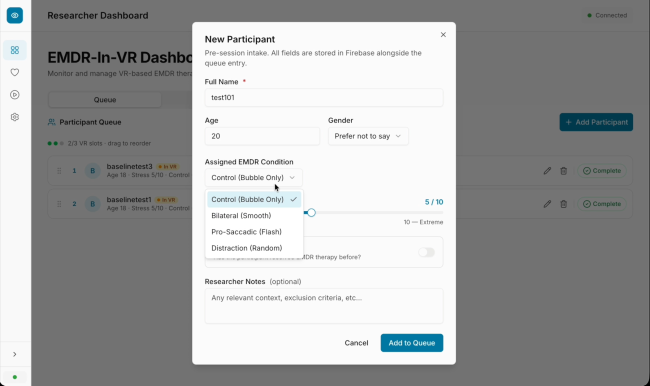This screenshot has width=650, height=386.
Task: Select Distraction (Random) option
Action: pyautogui.click(x=254, y=248)
